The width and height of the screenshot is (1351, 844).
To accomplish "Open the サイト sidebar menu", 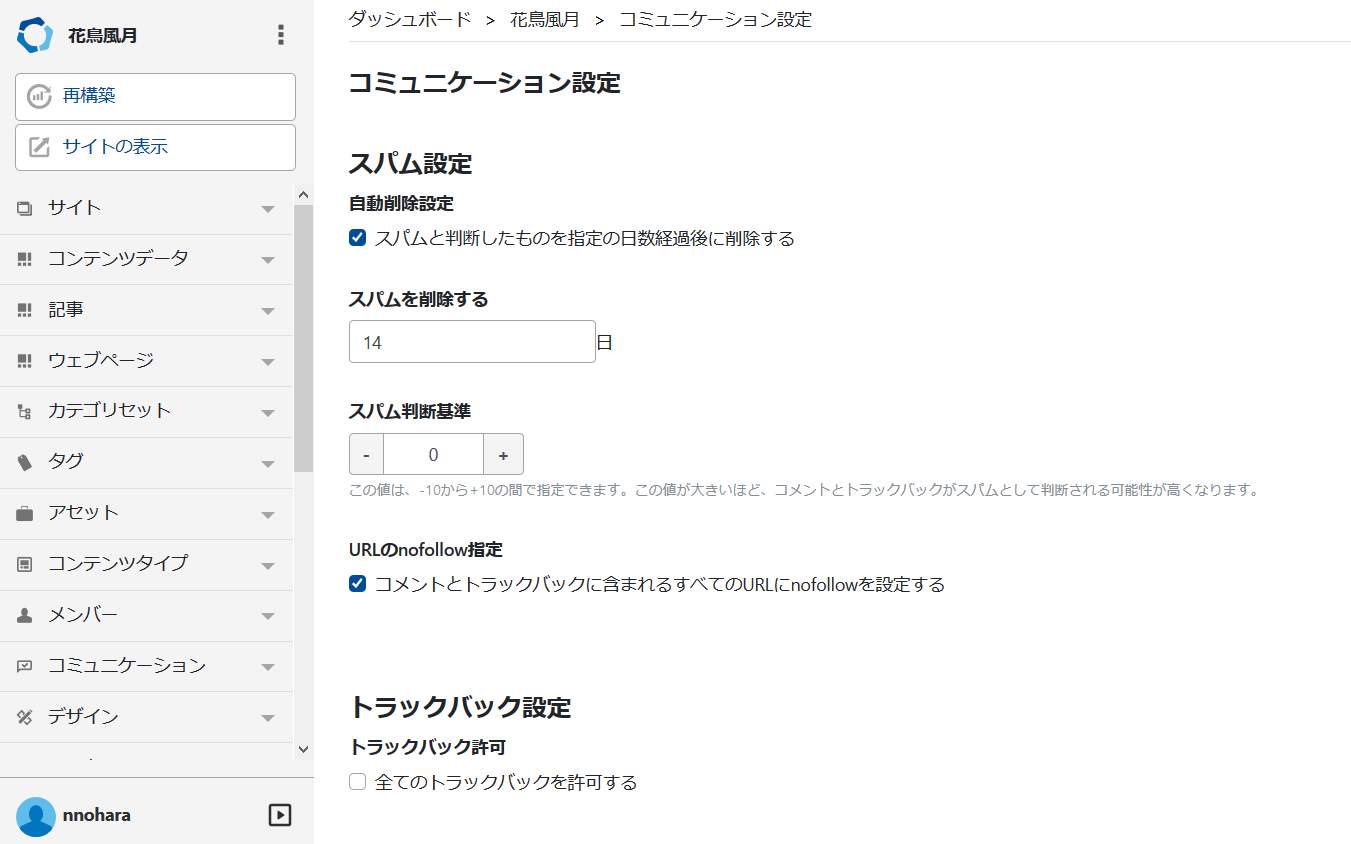I will pyautogui.click(x=147, y=208).
